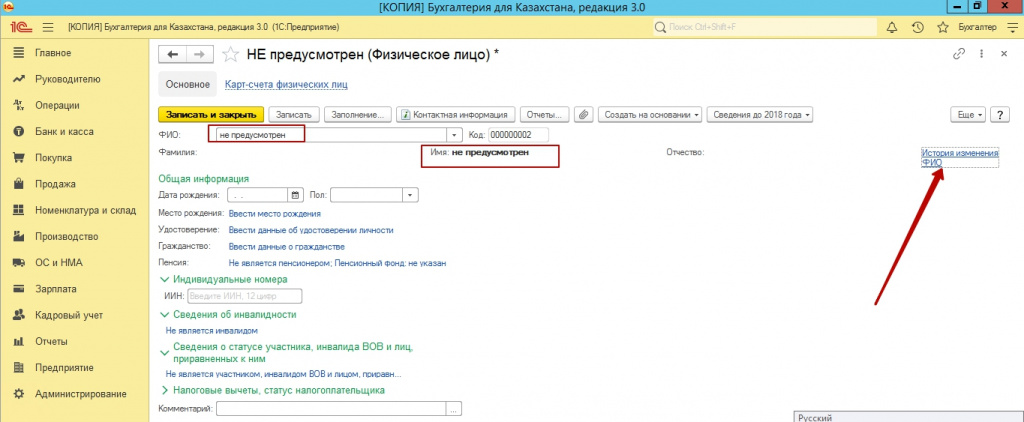Click Ввести данные о гражданстве link
The height and width of the screenshot is (422, 1024).
point(287,247)
